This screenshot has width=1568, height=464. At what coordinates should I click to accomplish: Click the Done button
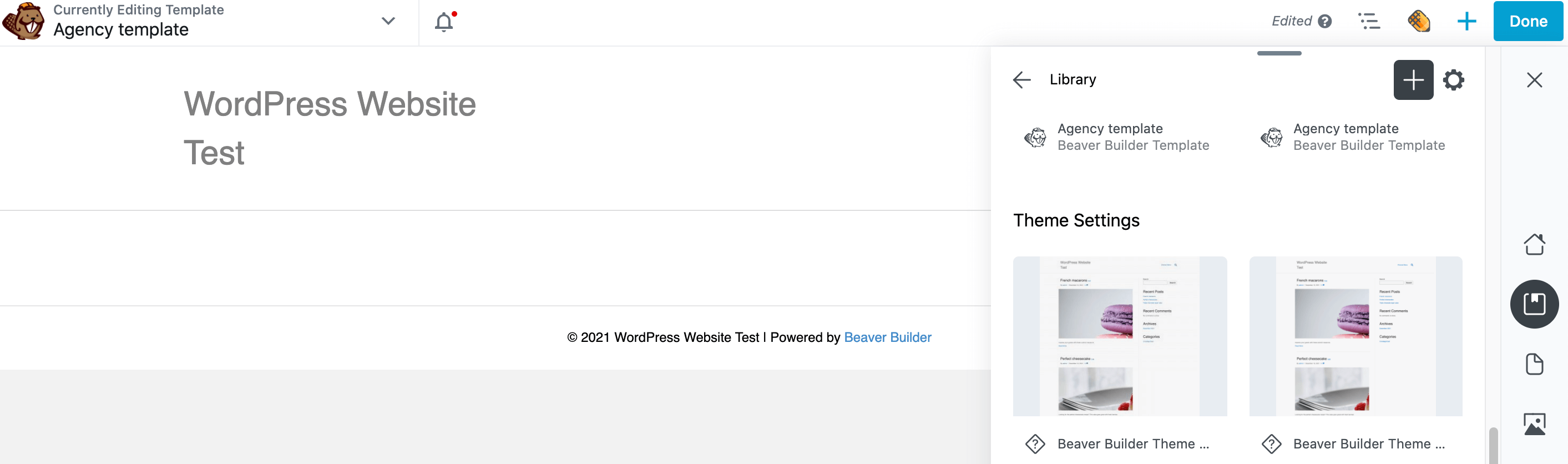pos(1528,21)
